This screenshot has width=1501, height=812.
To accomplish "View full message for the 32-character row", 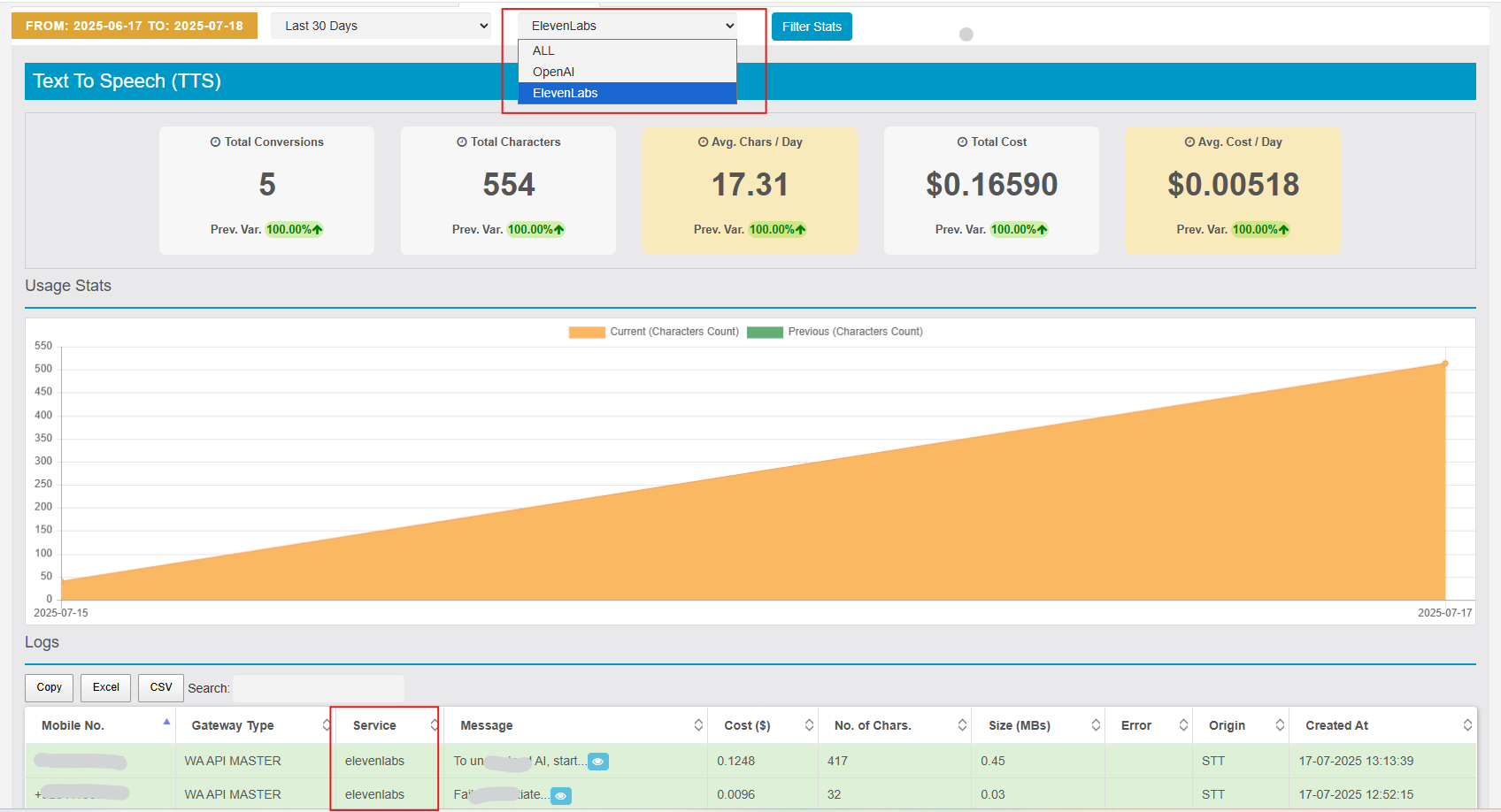I will pyautogui.click(x=560, y=796).
